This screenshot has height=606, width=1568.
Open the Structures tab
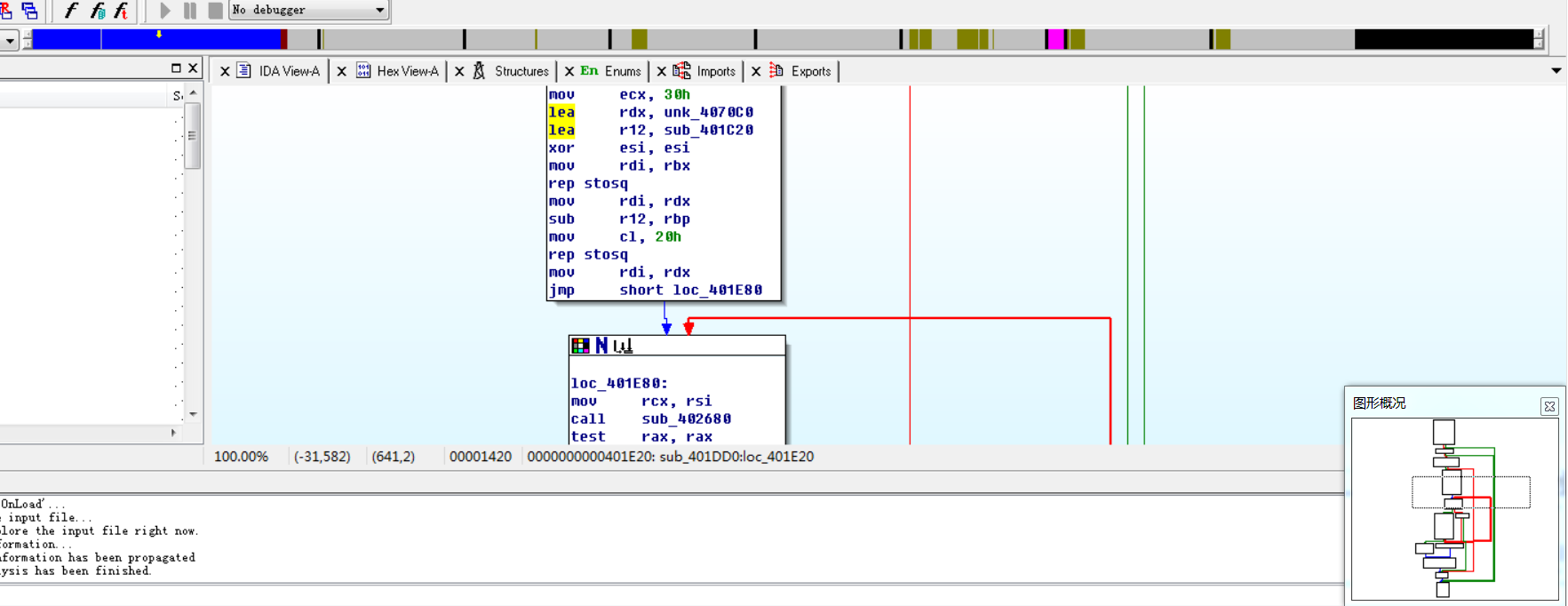pyautogui.click(x=521, y=71)
